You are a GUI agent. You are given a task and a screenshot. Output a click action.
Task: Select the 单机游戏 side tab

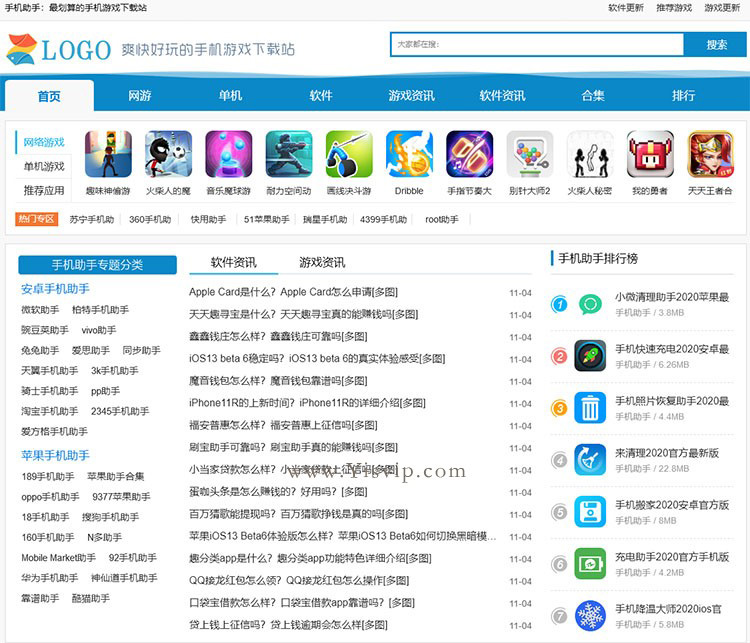[44, 166]
